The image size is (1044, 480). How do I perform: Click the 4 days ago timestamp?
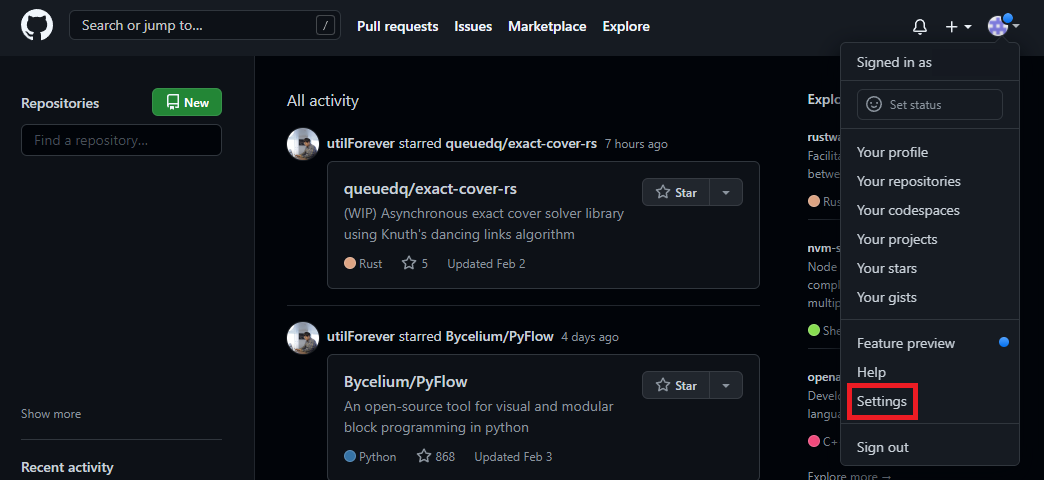(590, 338)
